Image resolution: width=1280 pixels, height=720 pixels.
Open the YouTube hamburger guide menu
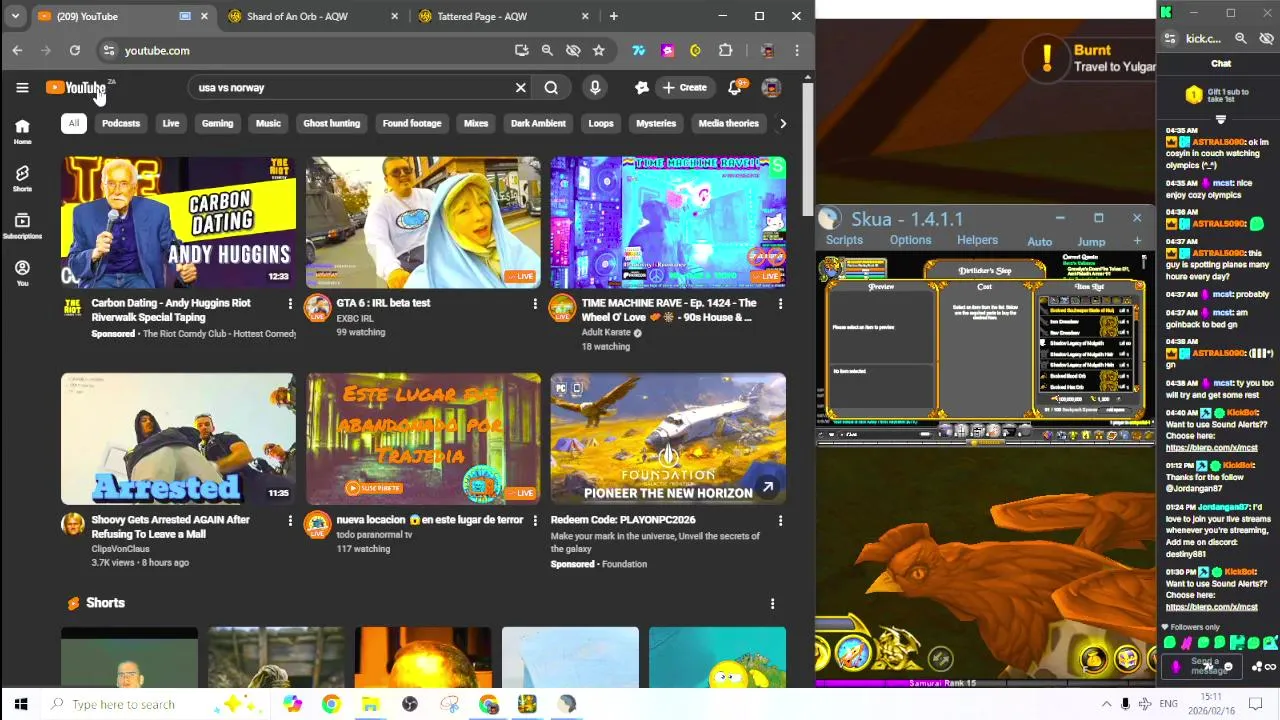tap(22, 87)
